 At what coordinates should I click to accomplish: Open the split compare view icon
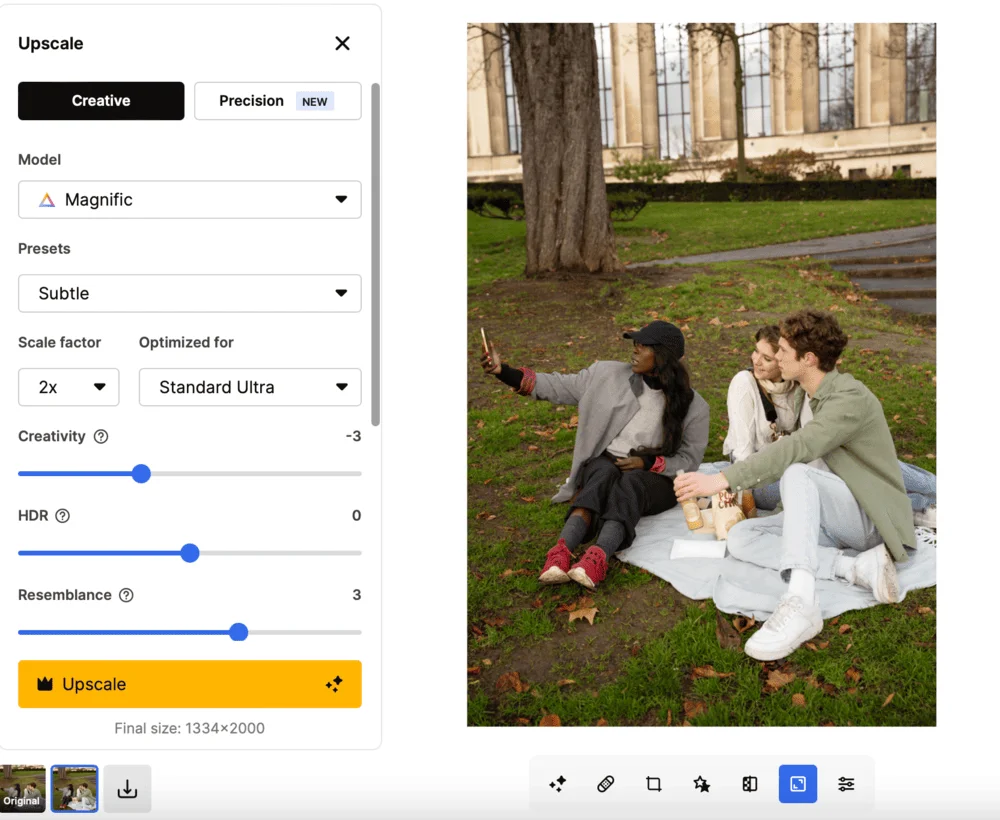(x=750, y=784)
